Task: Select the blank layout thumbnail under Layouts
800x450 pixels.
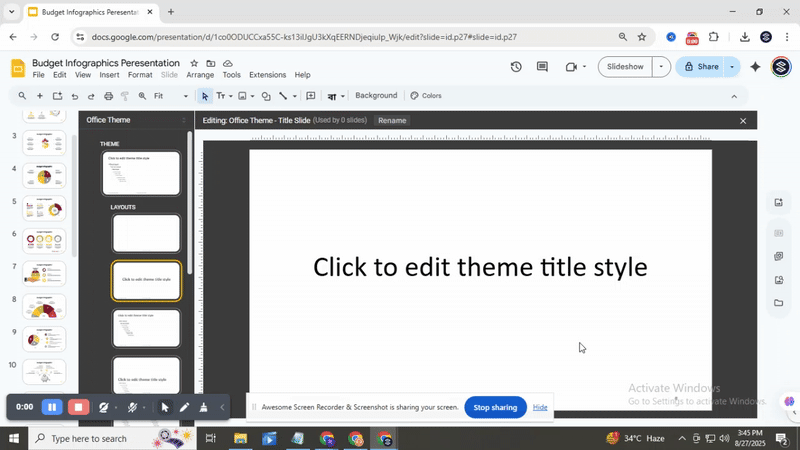Action: (147, 233)
